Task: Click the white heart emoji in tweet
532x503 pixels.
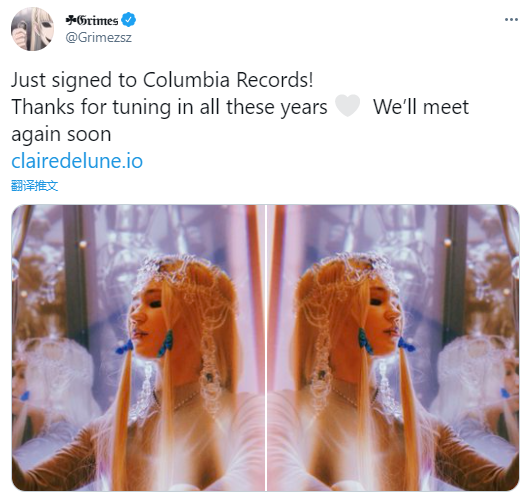Action: (347, 106)
